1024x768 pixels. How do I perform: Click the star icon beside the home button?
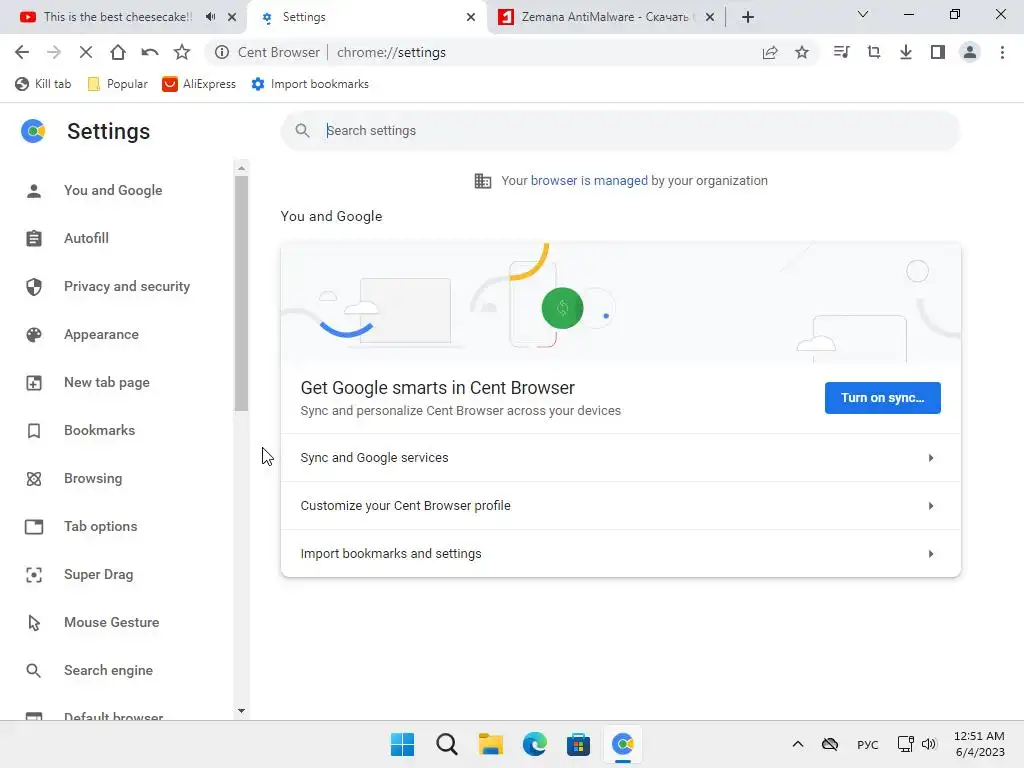coord(182,52)
